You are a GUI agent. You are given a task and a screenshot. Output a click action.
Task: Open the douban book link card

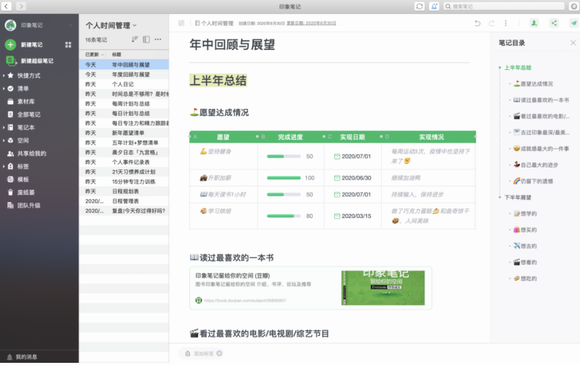point(310,288)
